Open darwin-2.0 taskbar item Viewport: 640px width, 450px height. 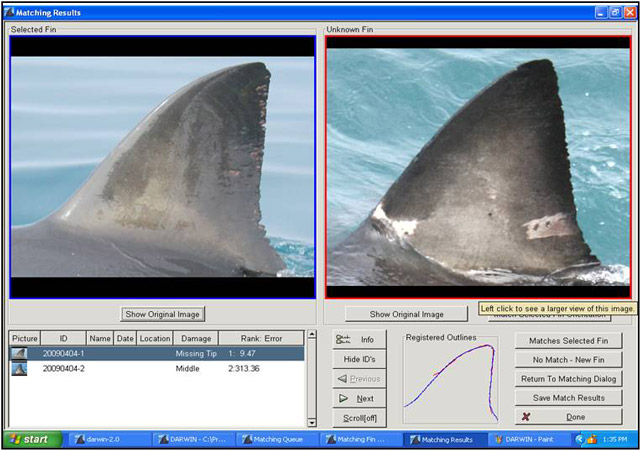pyautogui.click(x=100, y=439)
